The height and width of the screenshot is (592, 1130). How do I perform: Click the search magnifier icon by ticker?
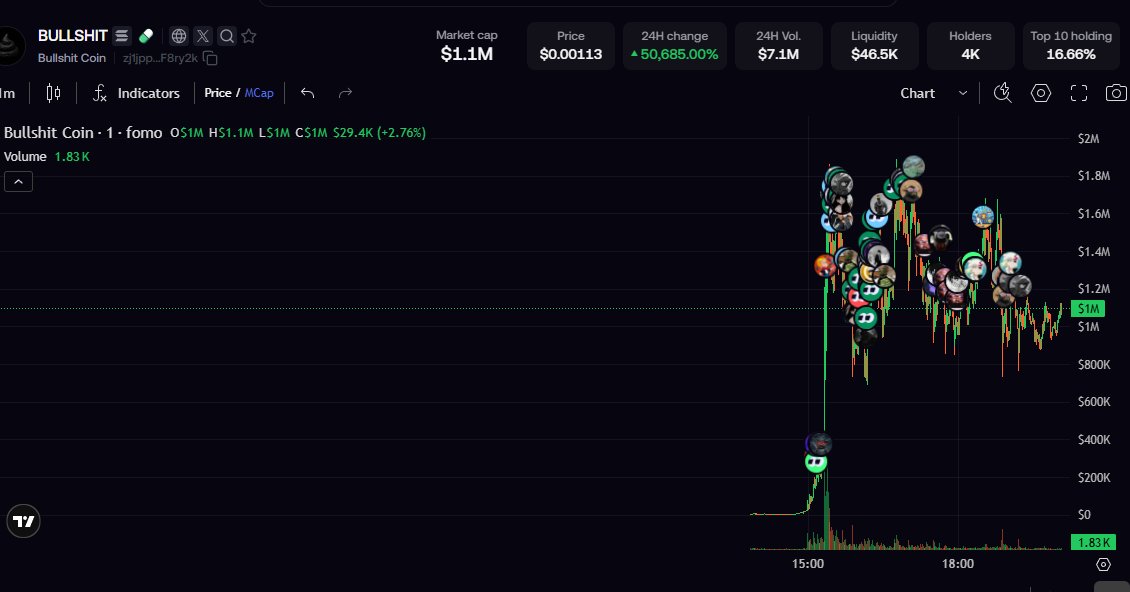pos(226,35)
